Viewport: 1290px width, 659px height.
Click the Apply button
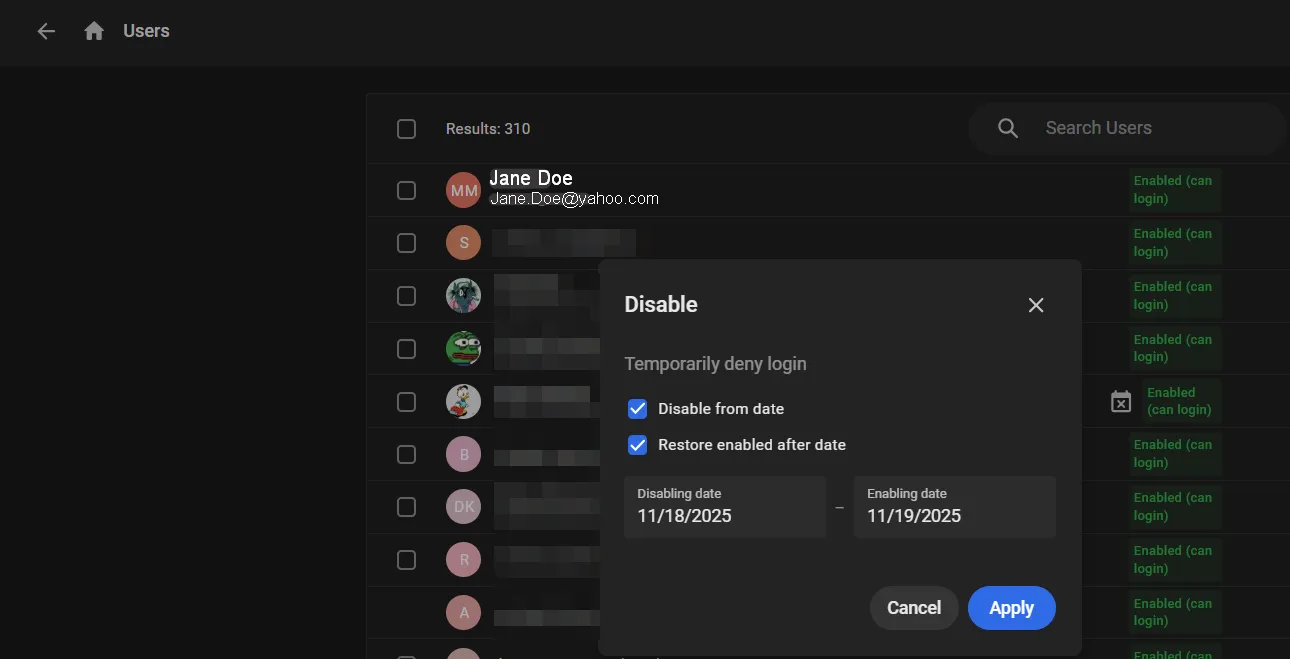click(x=1012, y=608)
